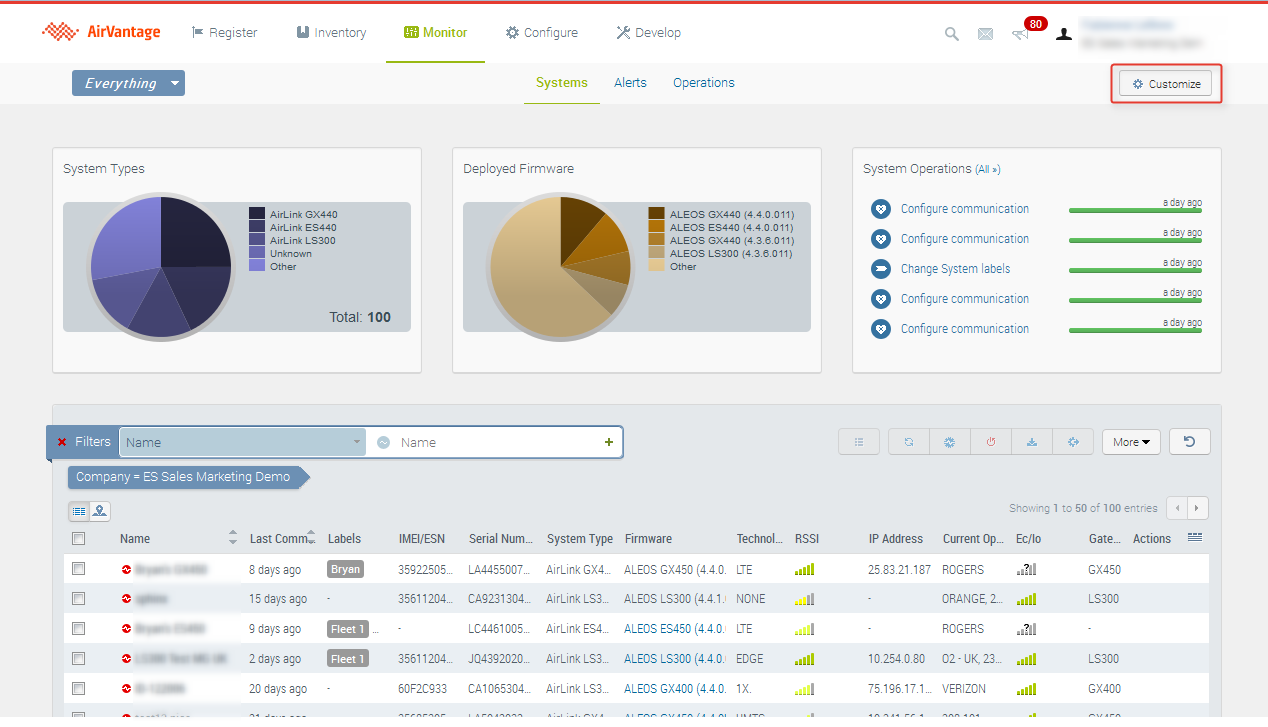Click ALEOS LS300 (4.3.6.011) legend swatch
1268x727 pixels.
click(656, 253)
